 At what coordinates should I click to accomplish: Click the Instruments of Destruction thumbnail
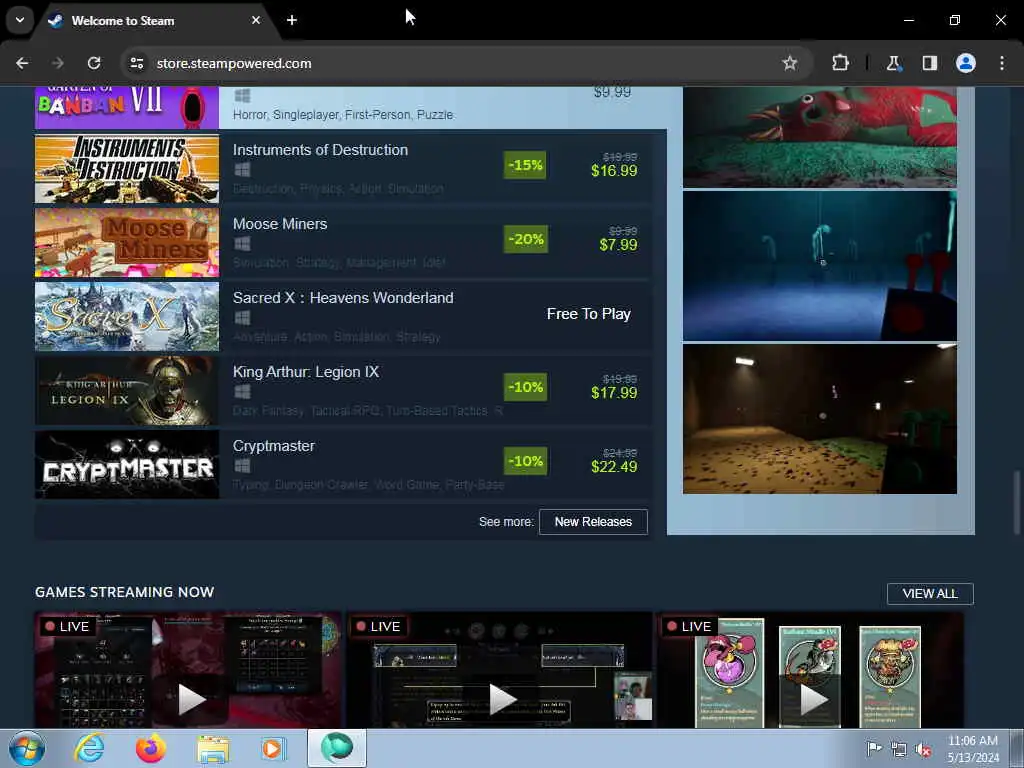point(127,168)
